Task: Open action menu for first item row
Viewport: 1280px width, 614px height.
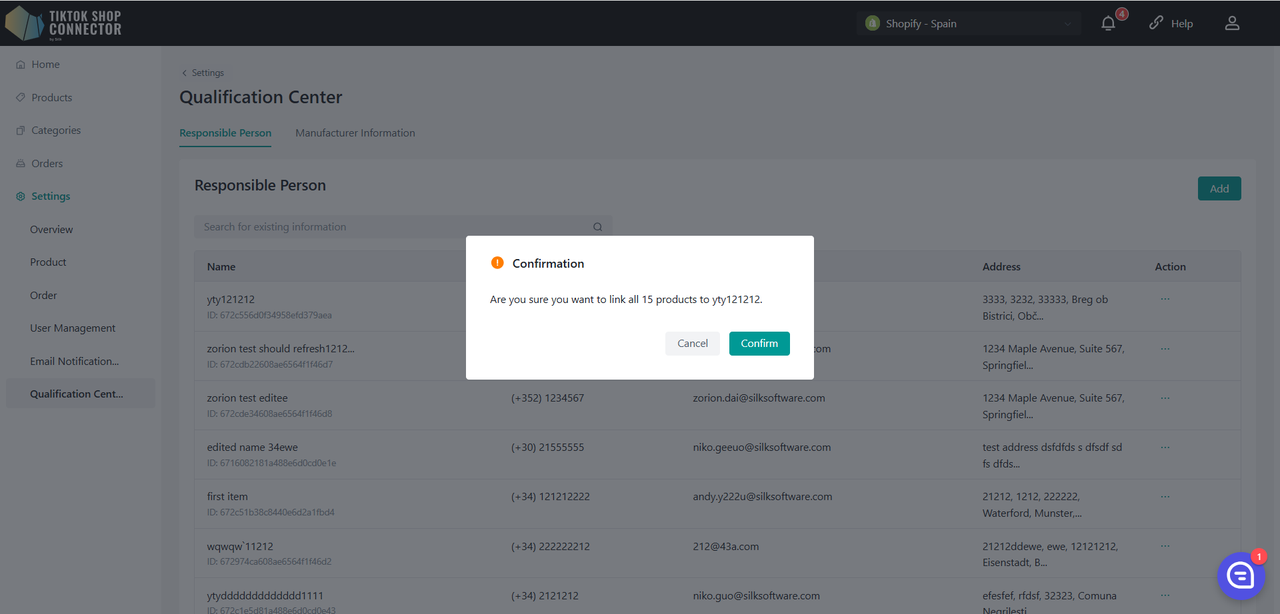Action: 1165,496
